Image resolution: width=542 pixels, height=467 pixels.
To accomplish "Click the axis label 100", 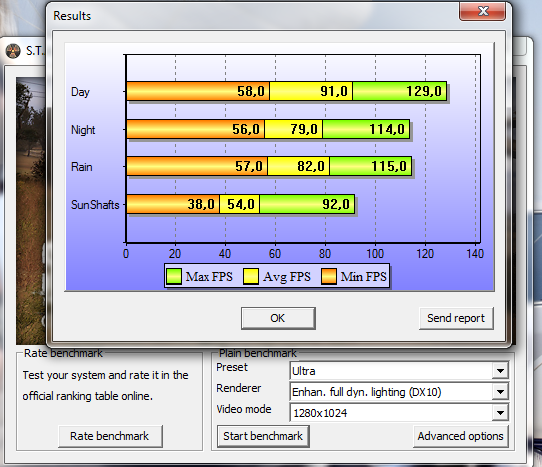I will (375, 254).
